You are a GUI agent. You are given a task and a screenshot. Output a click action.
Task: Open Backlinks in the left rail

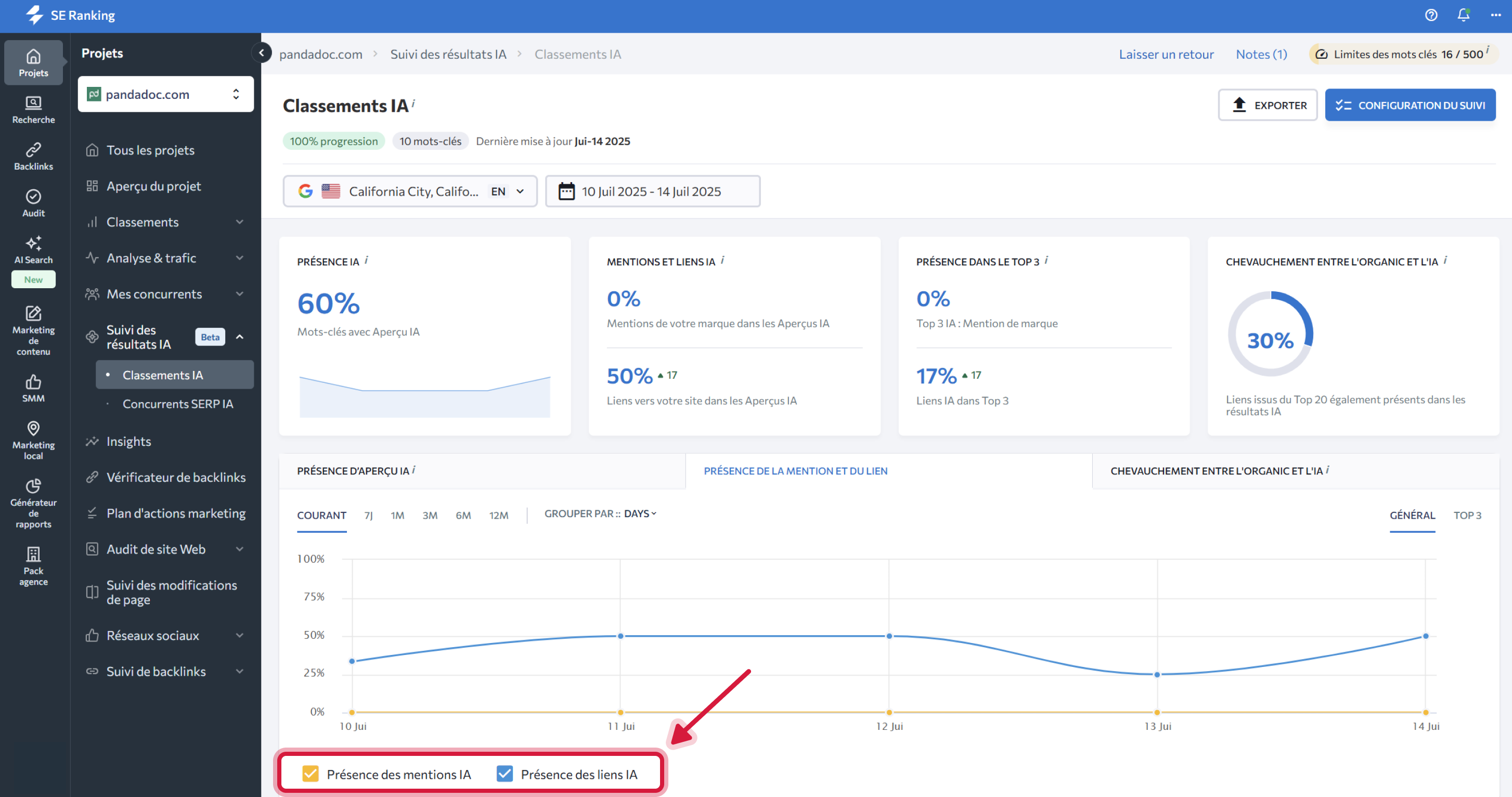33,157
